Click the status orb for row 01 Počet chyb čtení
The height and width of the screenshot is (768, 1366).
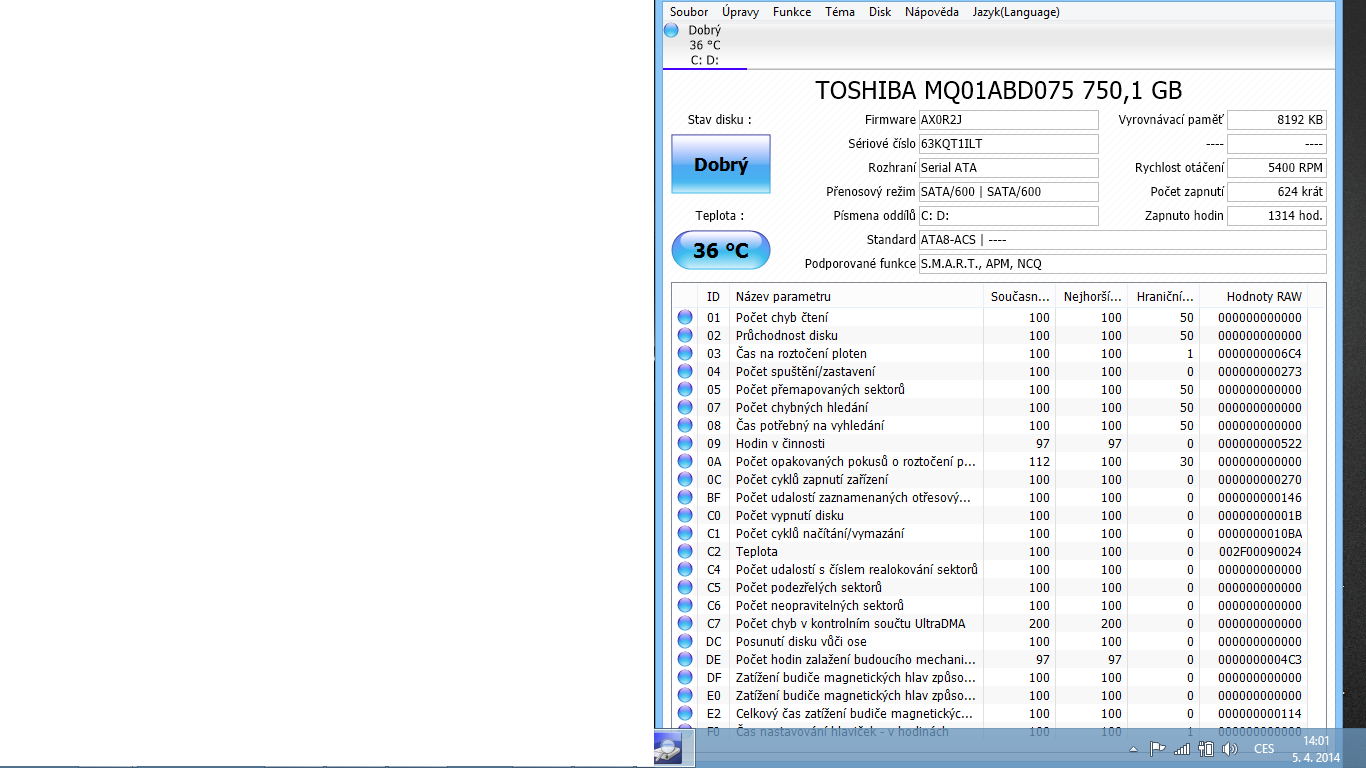[685, 317]
